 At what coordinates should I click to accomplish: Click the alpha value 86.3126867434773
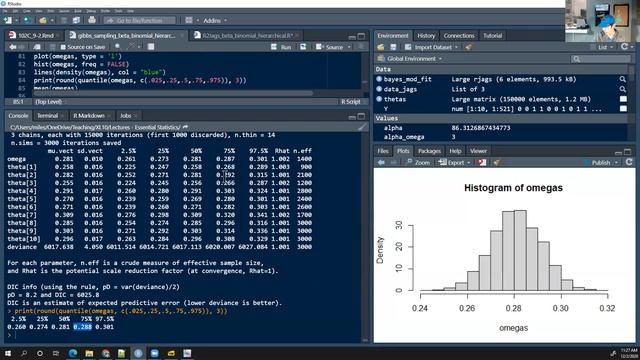pyautogui.click(x=480, y=128)
